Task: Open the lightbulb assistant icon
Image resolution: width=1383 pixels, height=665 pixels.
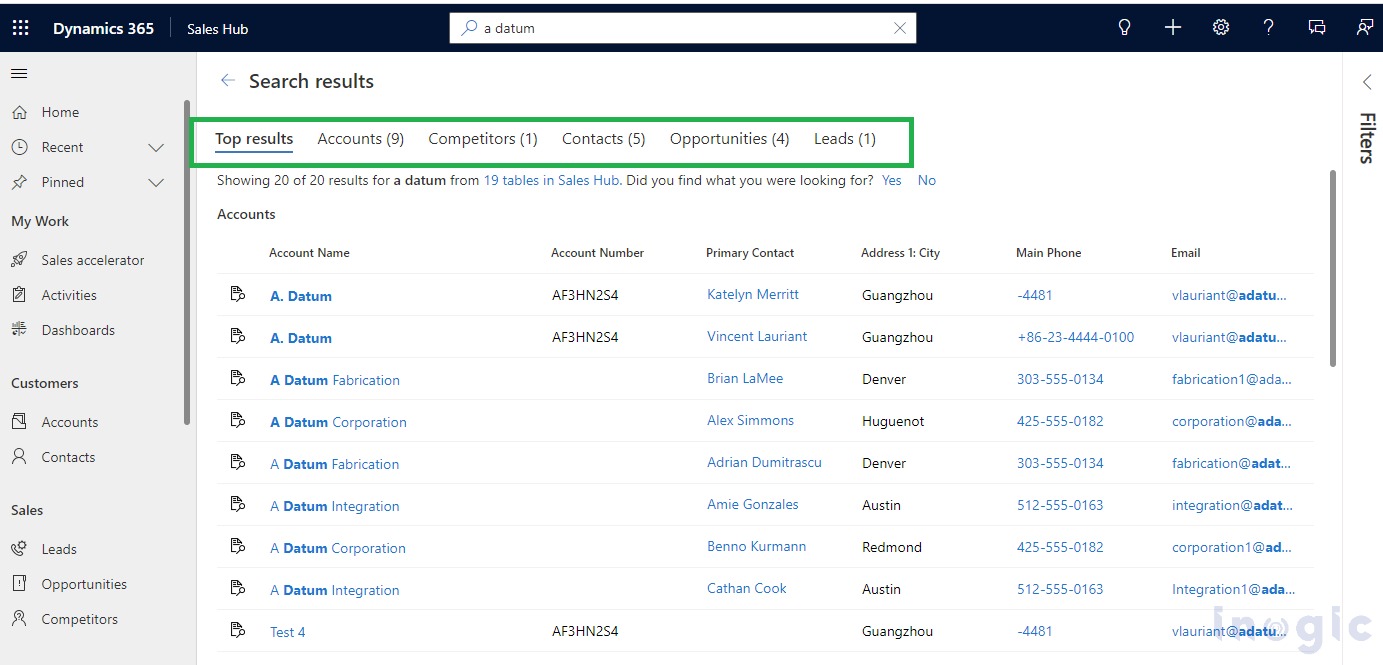Action: point(1124,28)
